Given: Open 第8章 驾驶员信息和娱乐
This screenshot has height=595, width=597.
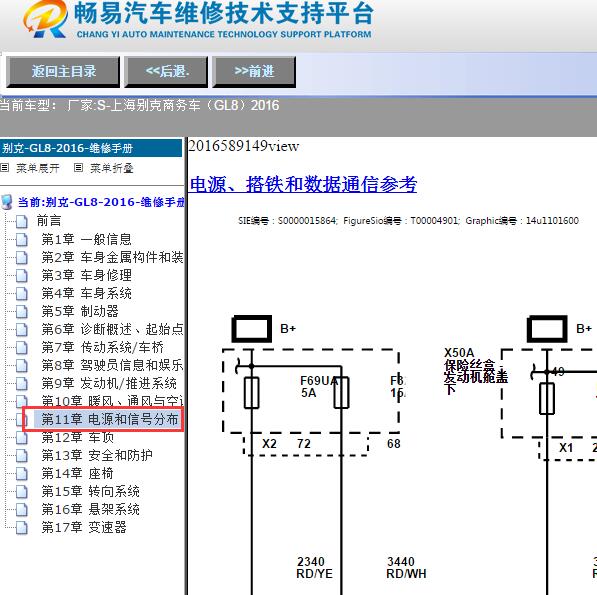Looking at the screenshot, I should [x=112, y=365].
